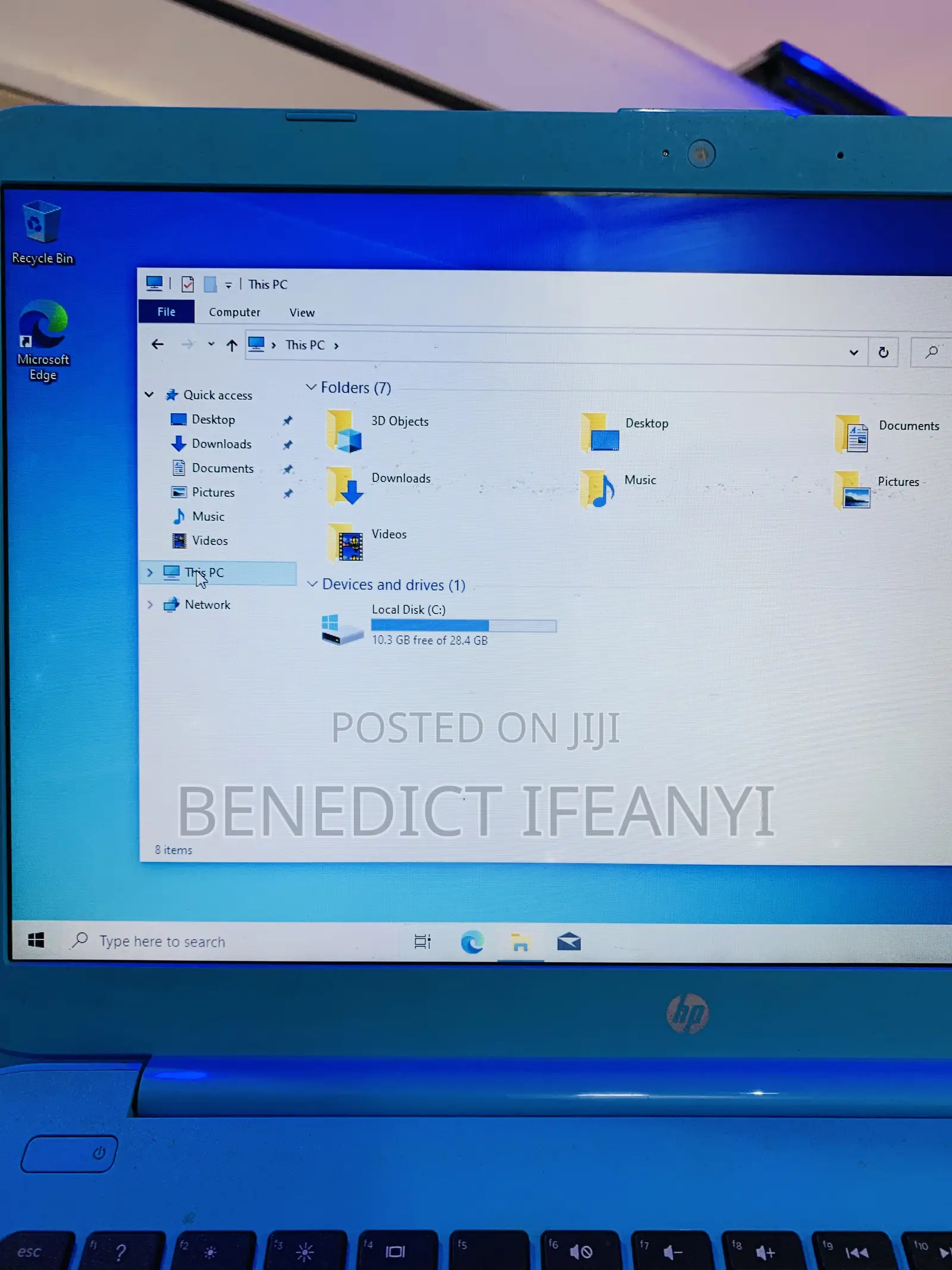This screenshot has height=1270, width=952.
Task: Switch to the View ribbon tab
Action: coord(302,312)
